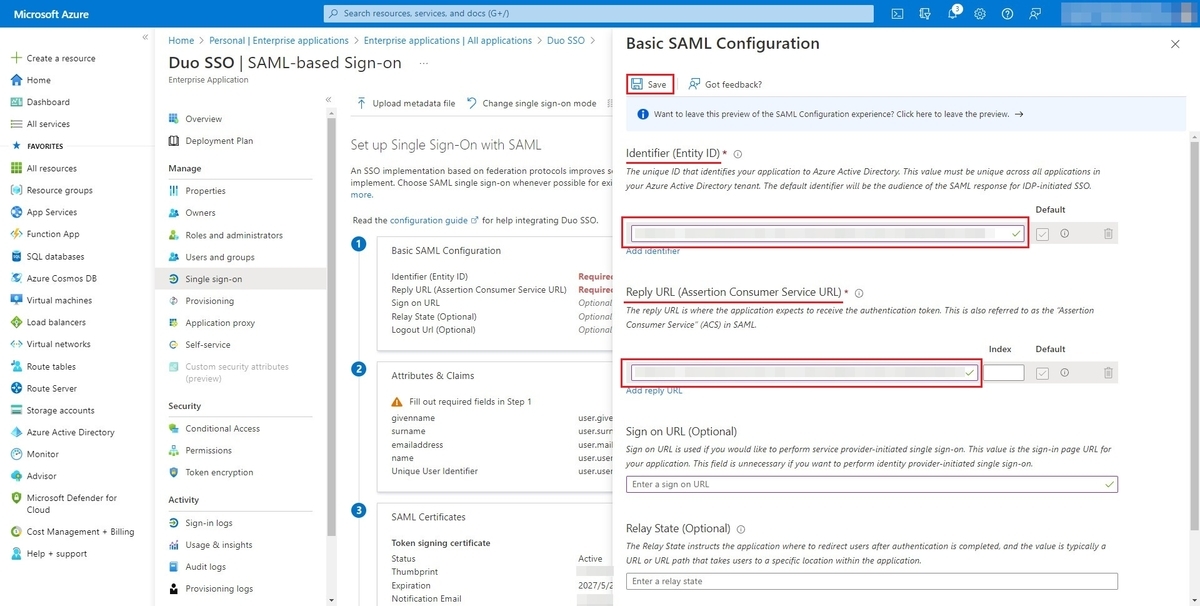This screenshot has width=1200, height=606.
Task: Click the leave the preview banner link
Action: 839,115
